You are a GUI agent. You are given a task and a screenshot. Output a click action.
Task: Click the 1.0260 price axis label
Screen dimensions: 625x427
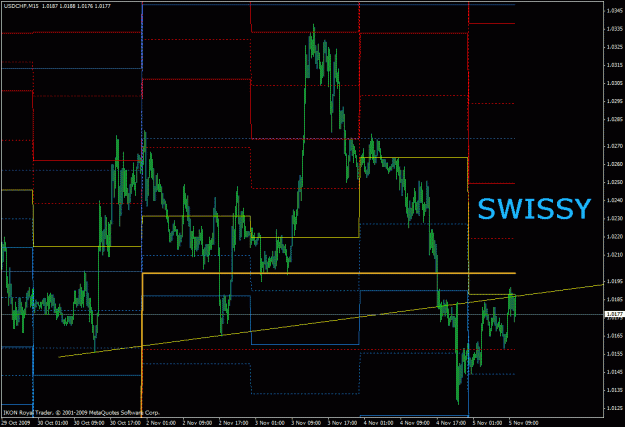point(615,164)
